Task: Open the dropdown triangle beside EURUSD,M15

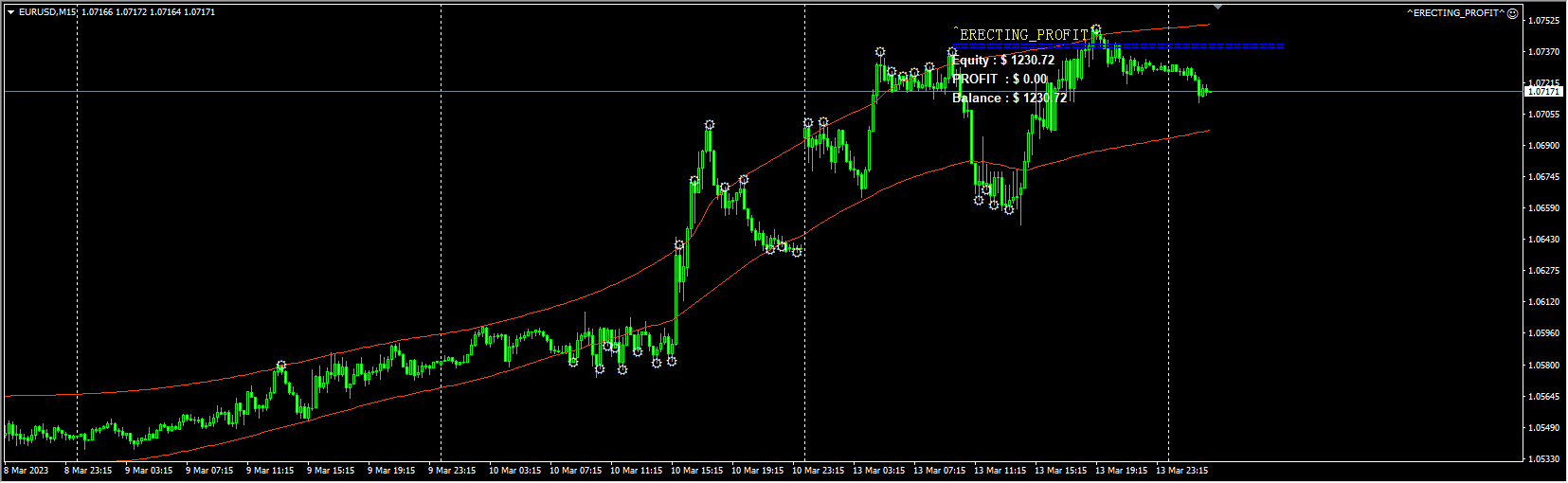Action: point(10,12)
